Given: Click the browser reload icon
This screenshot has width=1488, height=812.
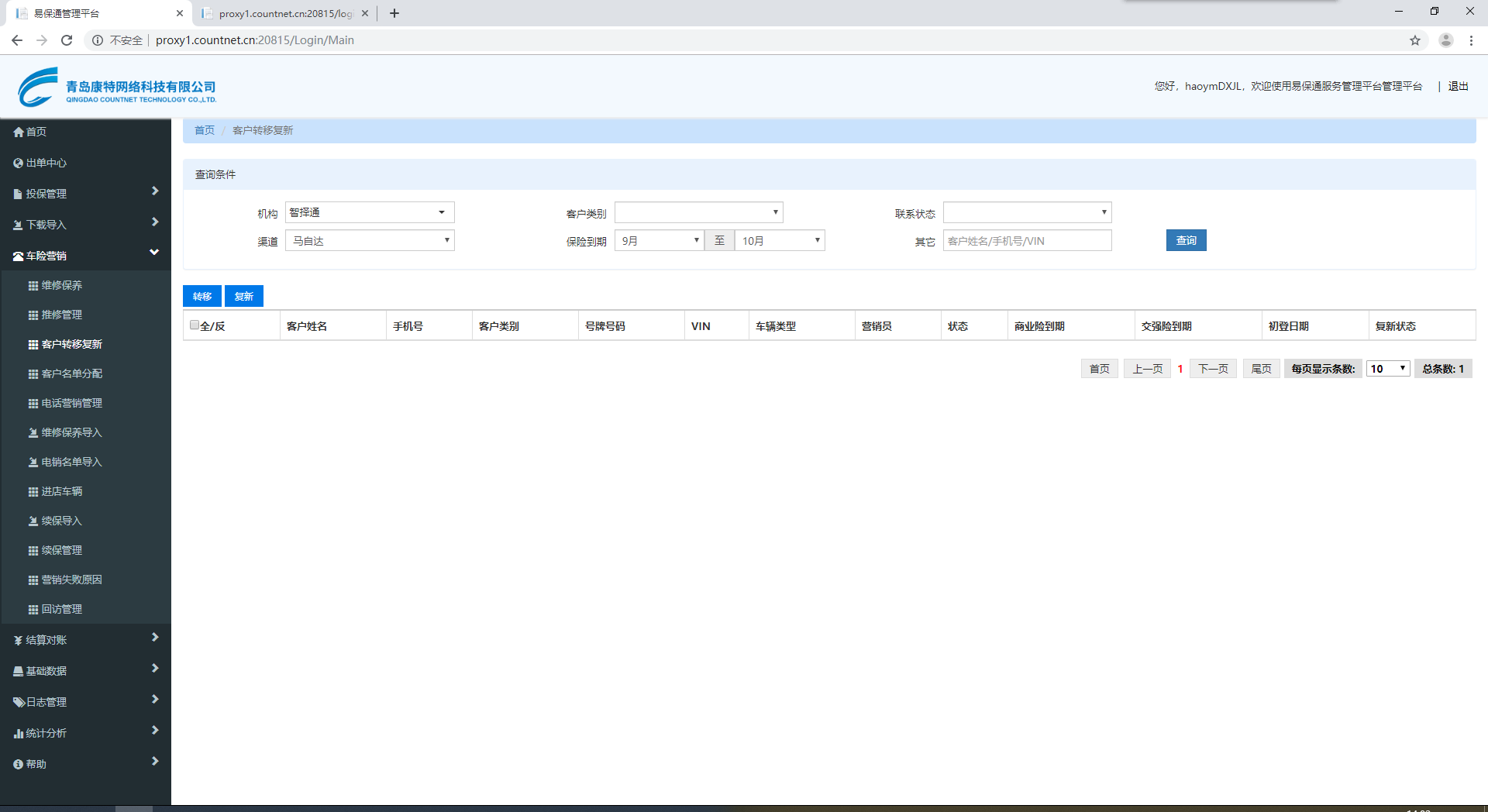Looking at the screenshot, I should click(x=67, y=40).
